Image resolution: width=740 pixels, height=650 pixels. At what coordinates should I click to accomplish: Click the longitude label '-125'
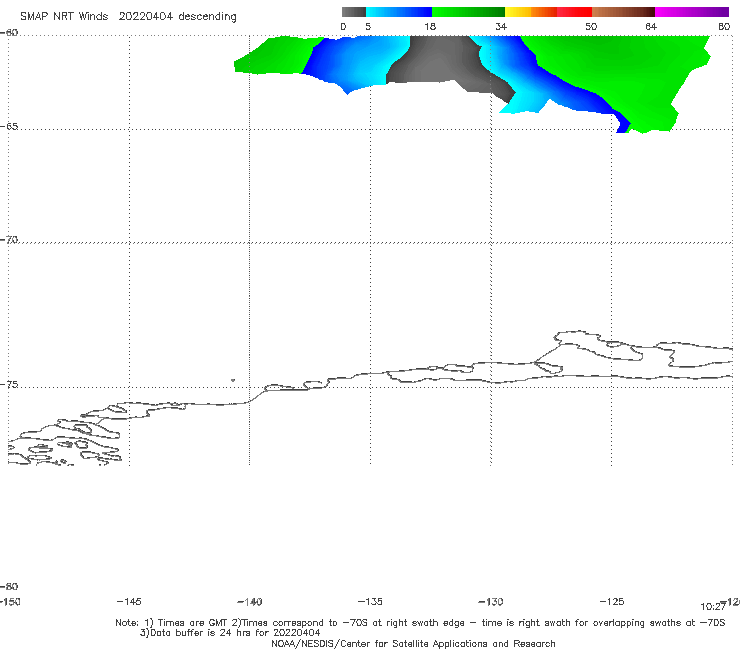612,602
